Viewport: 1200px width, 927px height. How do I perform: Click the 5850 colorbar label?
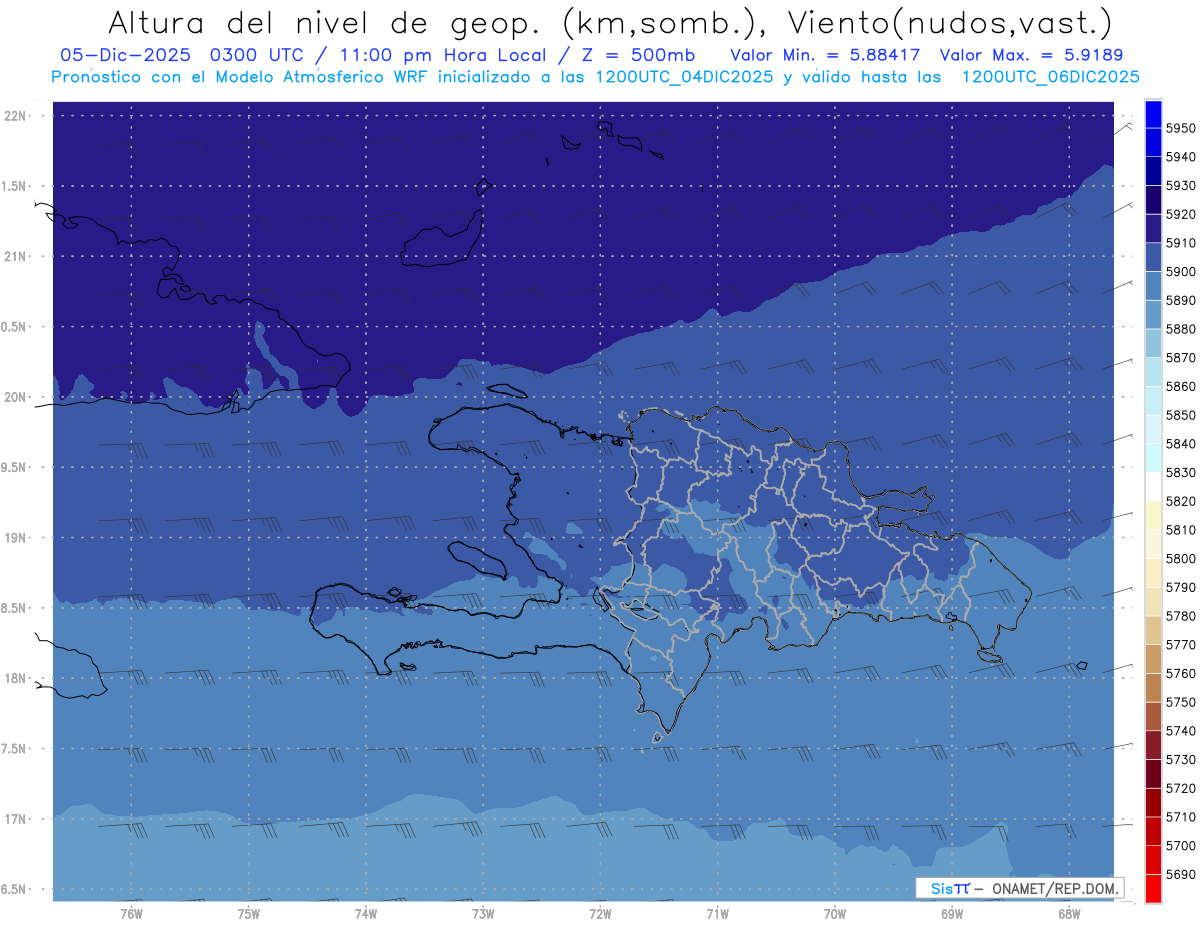[x=1181, y=415]
